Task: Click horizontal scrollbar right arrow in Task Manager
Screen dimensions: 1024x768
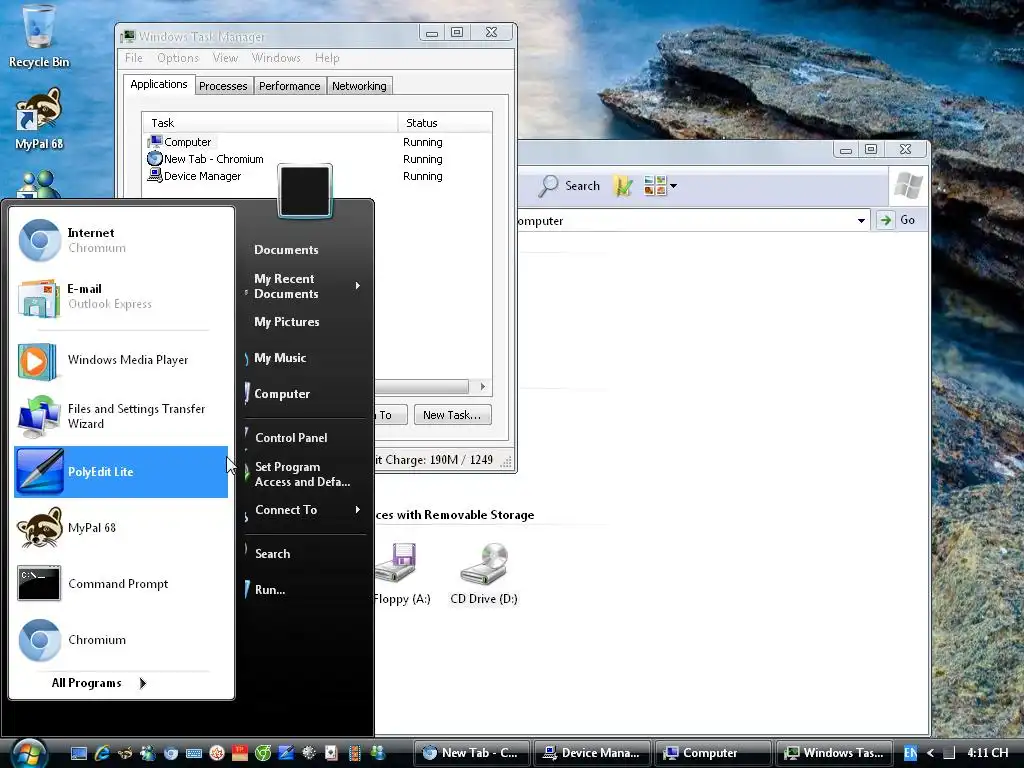Action: pos(483,387)
